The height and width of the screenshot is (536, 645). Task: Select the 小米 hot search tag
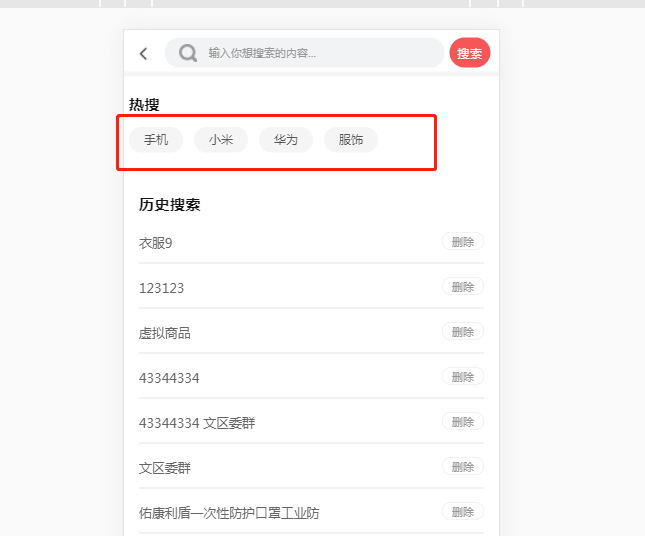coord(221,140)
